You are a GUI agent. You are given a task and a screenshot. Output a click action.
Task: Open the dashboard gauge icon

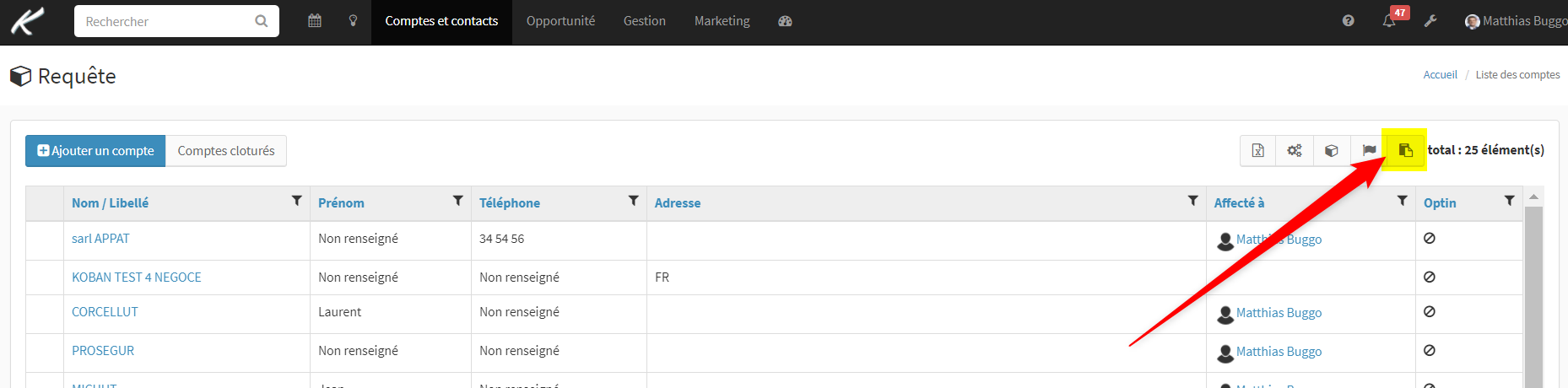point(785,21)
